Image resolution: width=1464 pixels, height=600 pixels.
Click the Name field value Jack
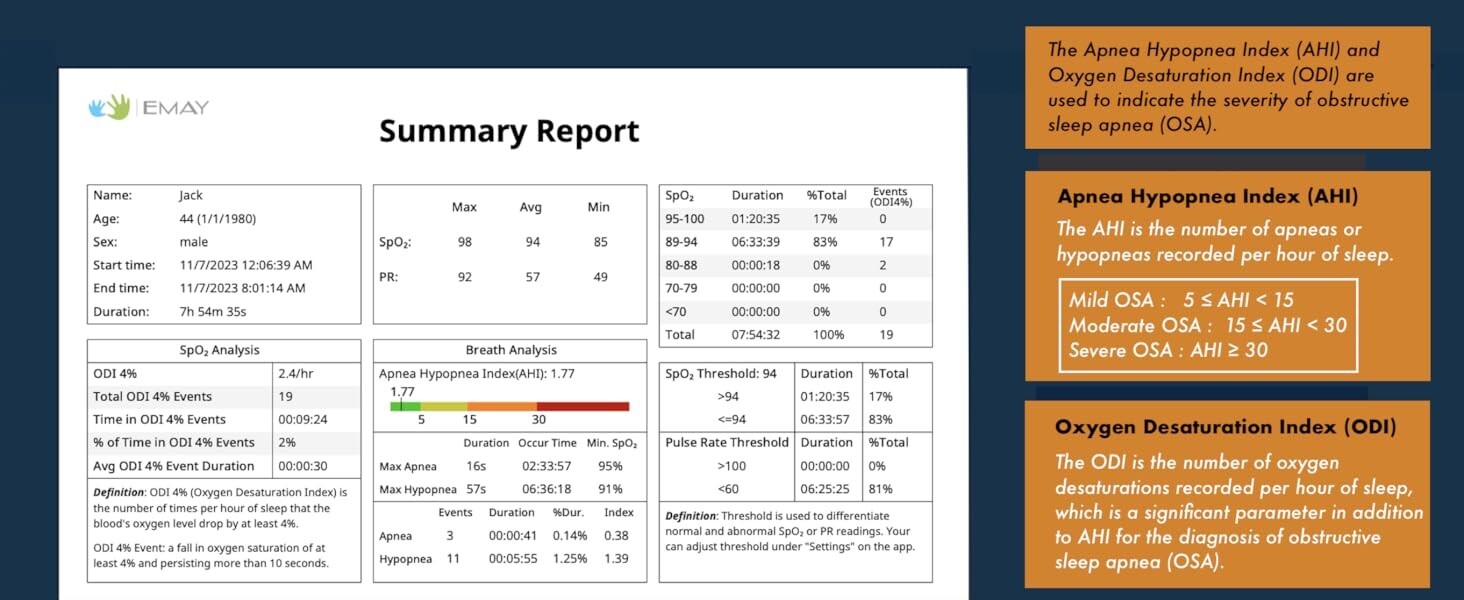click(191, 195)
